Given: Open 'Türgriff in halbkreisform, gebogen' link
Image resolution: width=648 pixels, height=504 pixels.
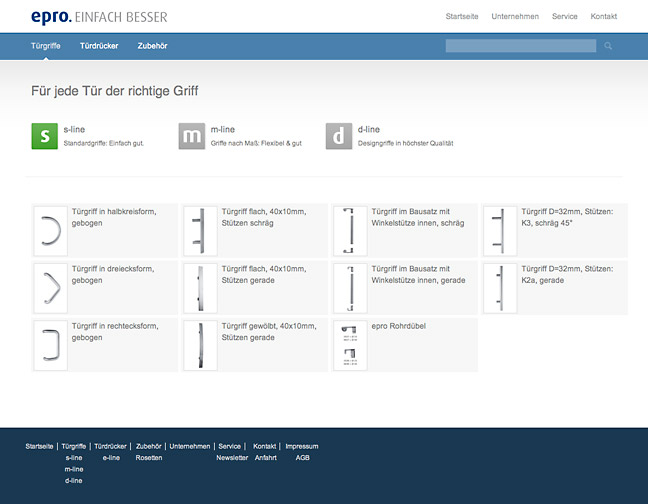Looking at the screenshot, I should [x=114, y=217].
